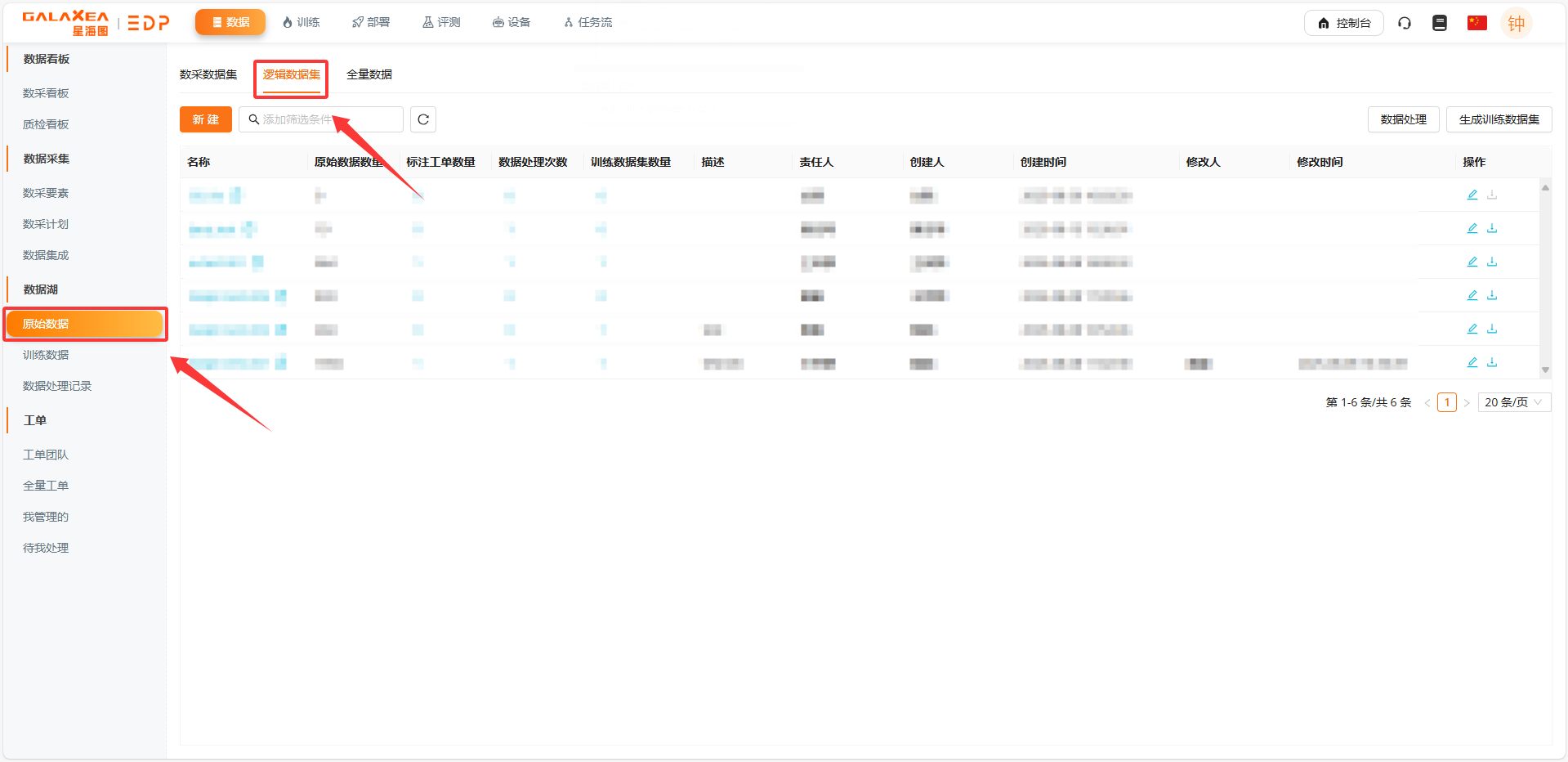1568x762 pixels.
Task: Open the documentation book icon in header
Action: click(1440, 23)
